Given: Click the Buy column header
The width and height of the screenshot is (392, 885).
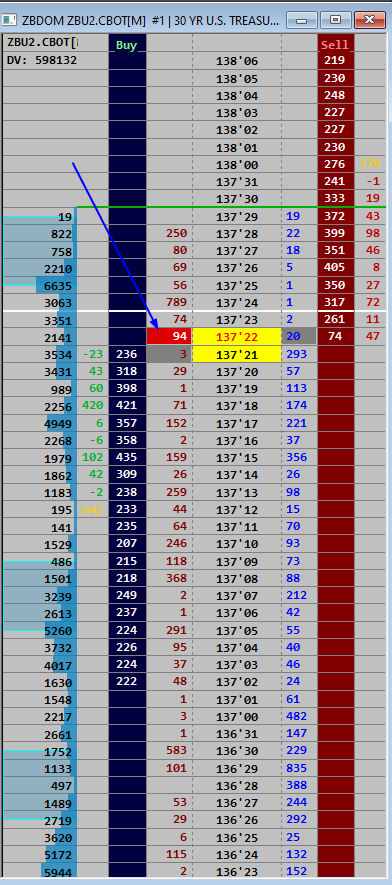Looking at the screenshot, I should coord(127,45).
